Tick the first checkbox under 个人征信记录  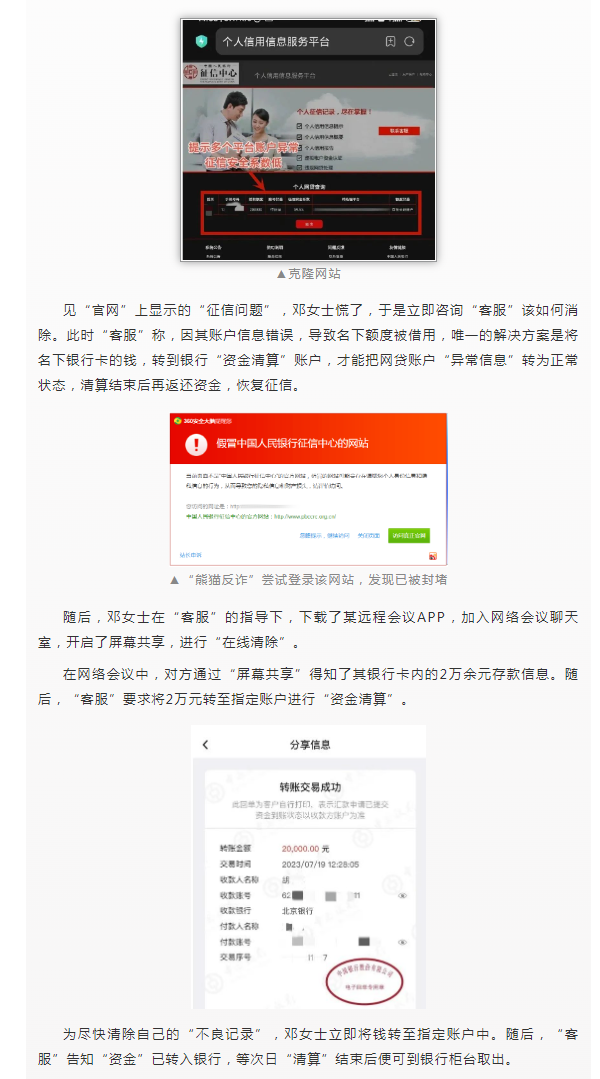[299, 127]
